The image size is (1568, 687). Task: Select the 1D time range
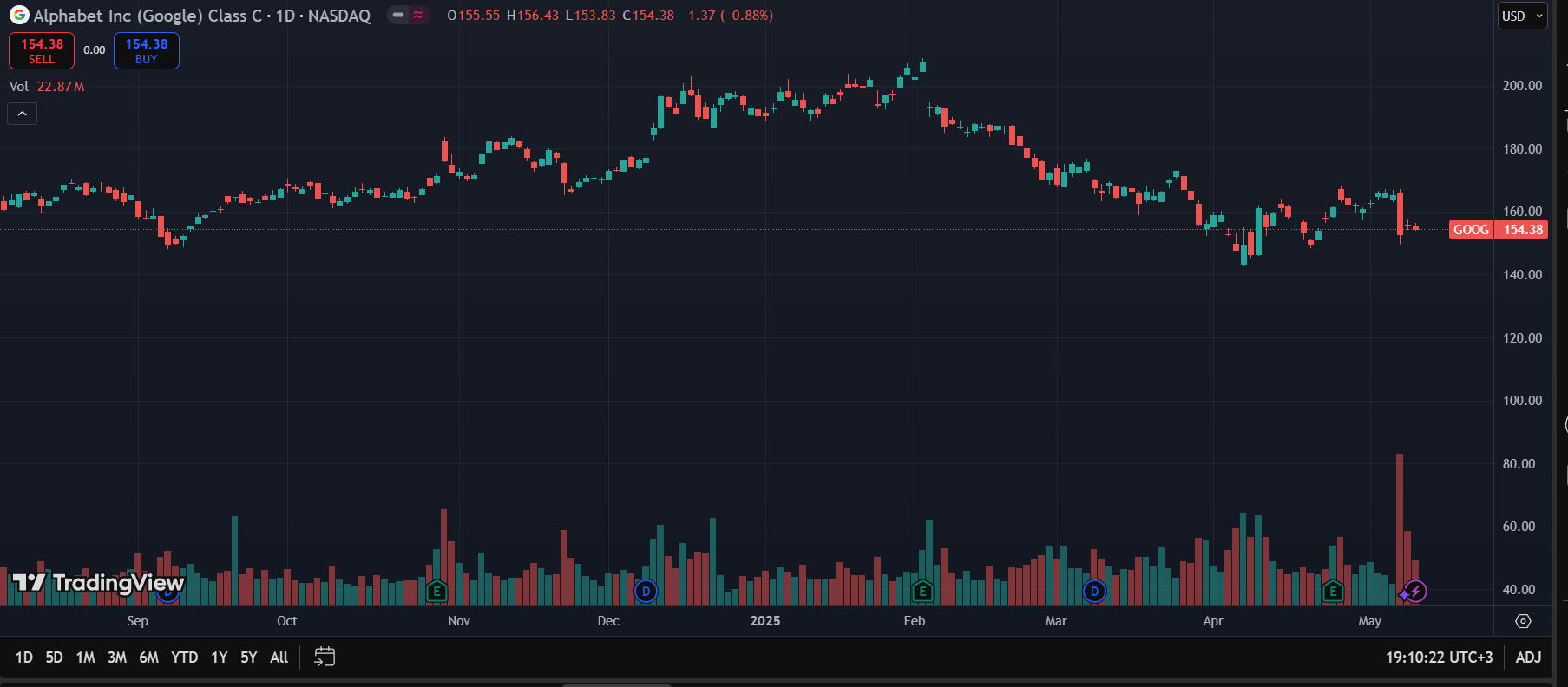pos(24,658)
